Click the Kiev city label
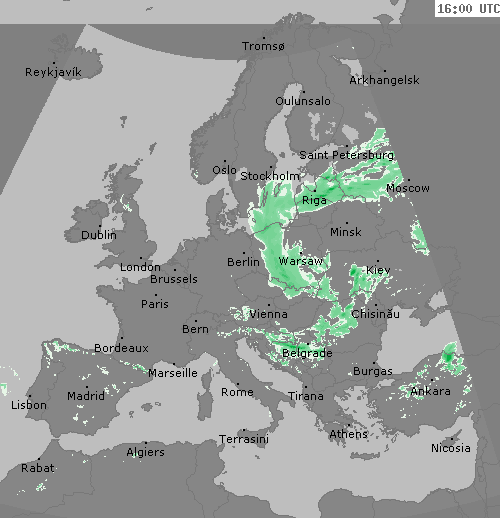The width and height of the screenshot is (500, 518). 378,270
